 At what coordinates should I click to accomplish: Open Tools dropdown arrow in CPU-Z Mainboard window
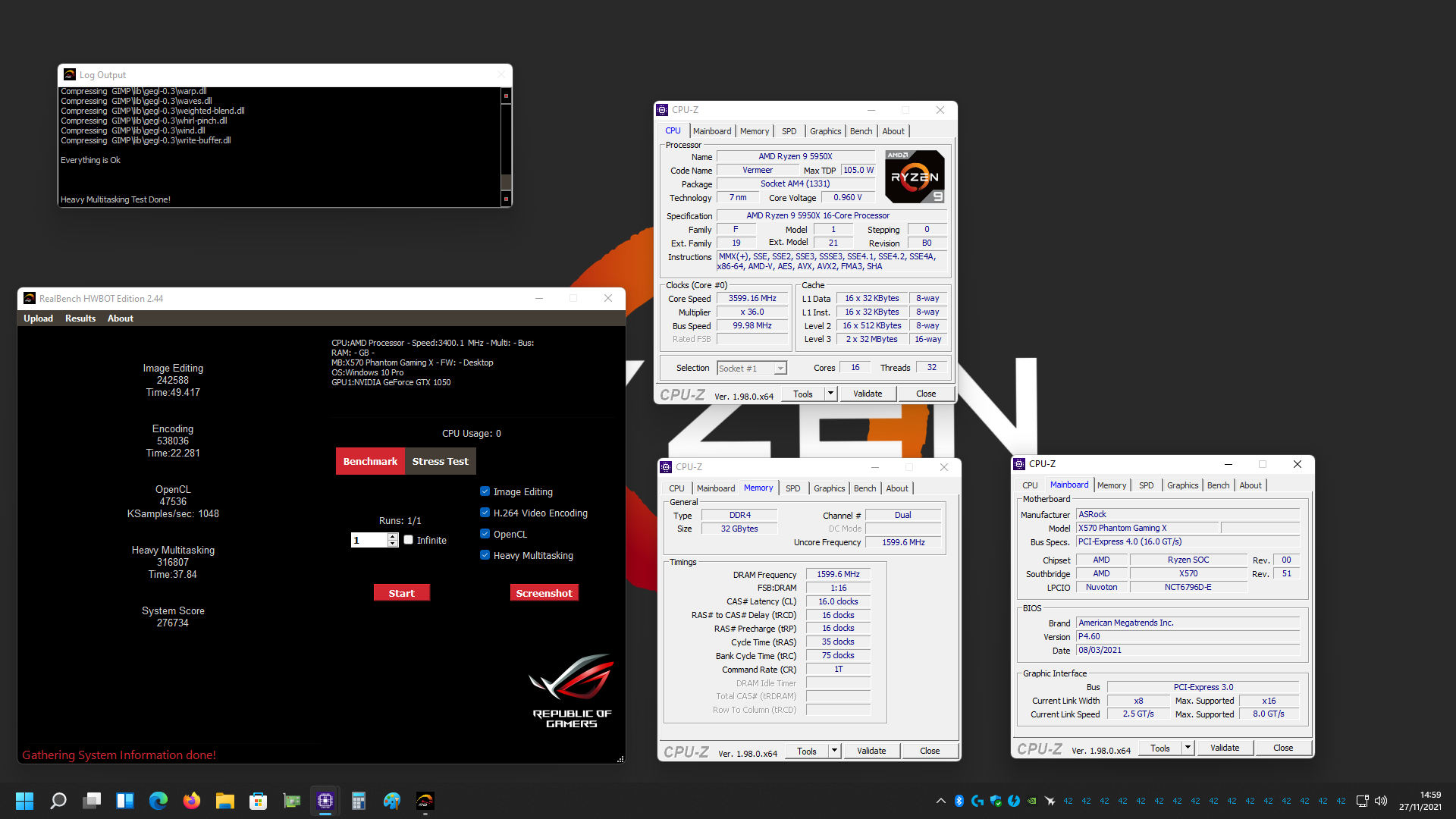click(x=1188, y=748)
